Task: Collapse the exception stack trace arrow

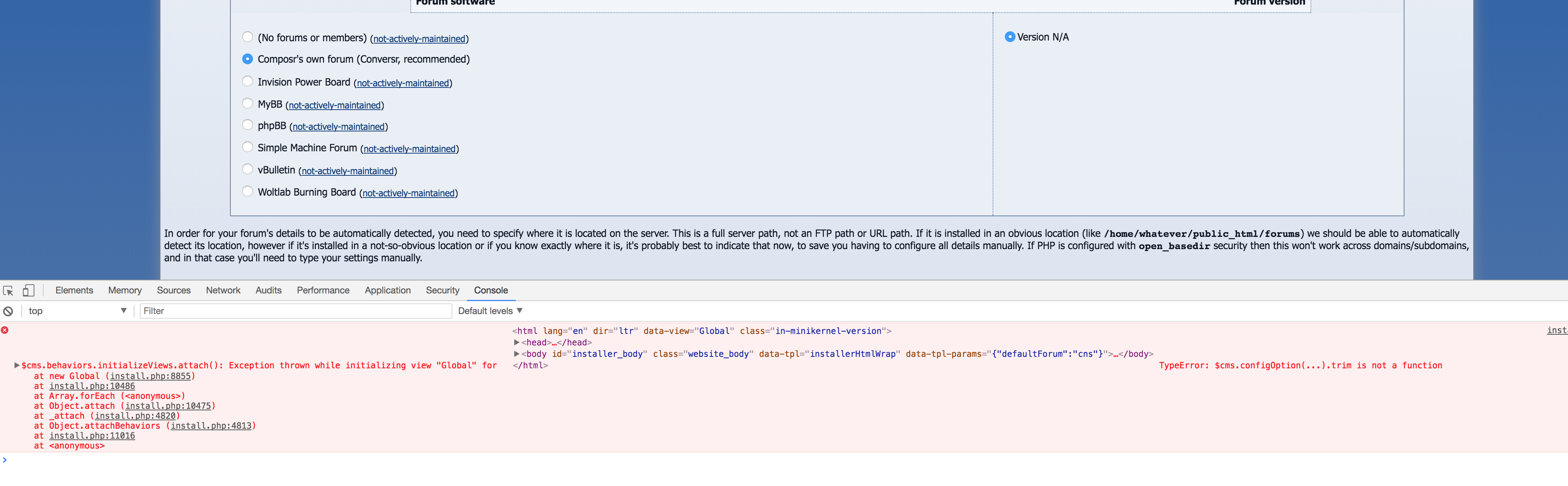Action: 16,365
